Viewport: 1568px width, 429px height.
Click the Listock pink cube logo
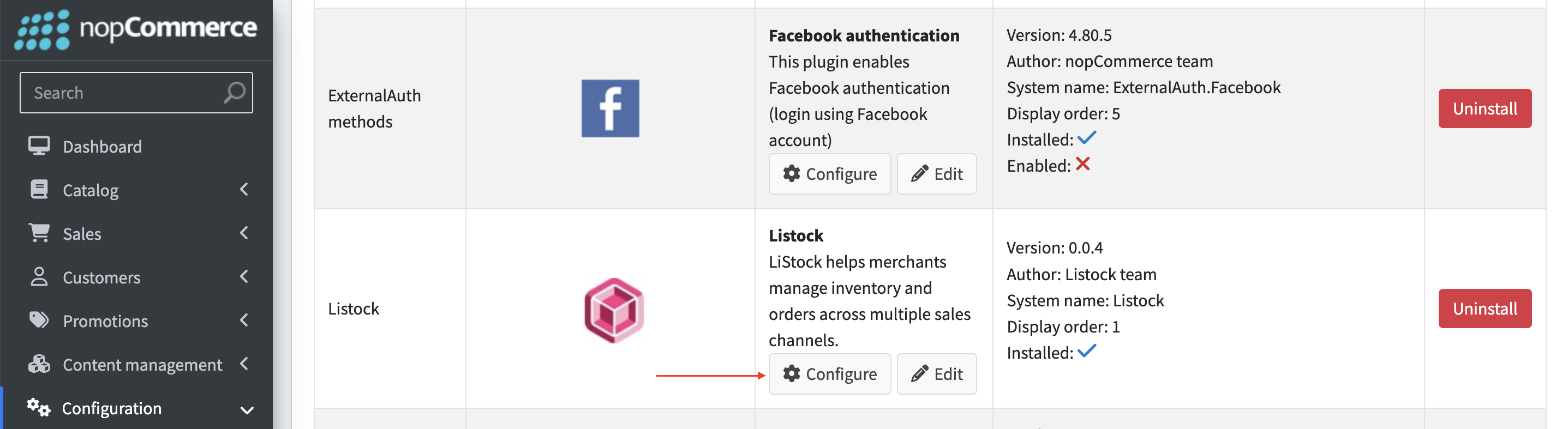coord(614,310)
